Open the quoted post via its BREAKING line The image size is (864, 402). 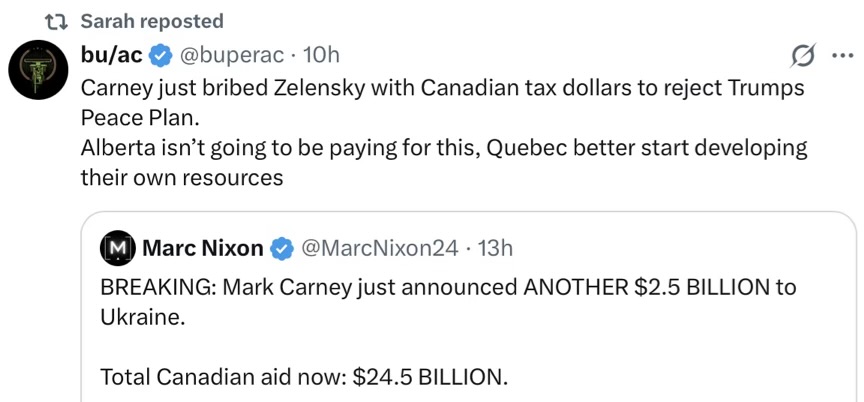pyautogui.click(x=448, y=288)
